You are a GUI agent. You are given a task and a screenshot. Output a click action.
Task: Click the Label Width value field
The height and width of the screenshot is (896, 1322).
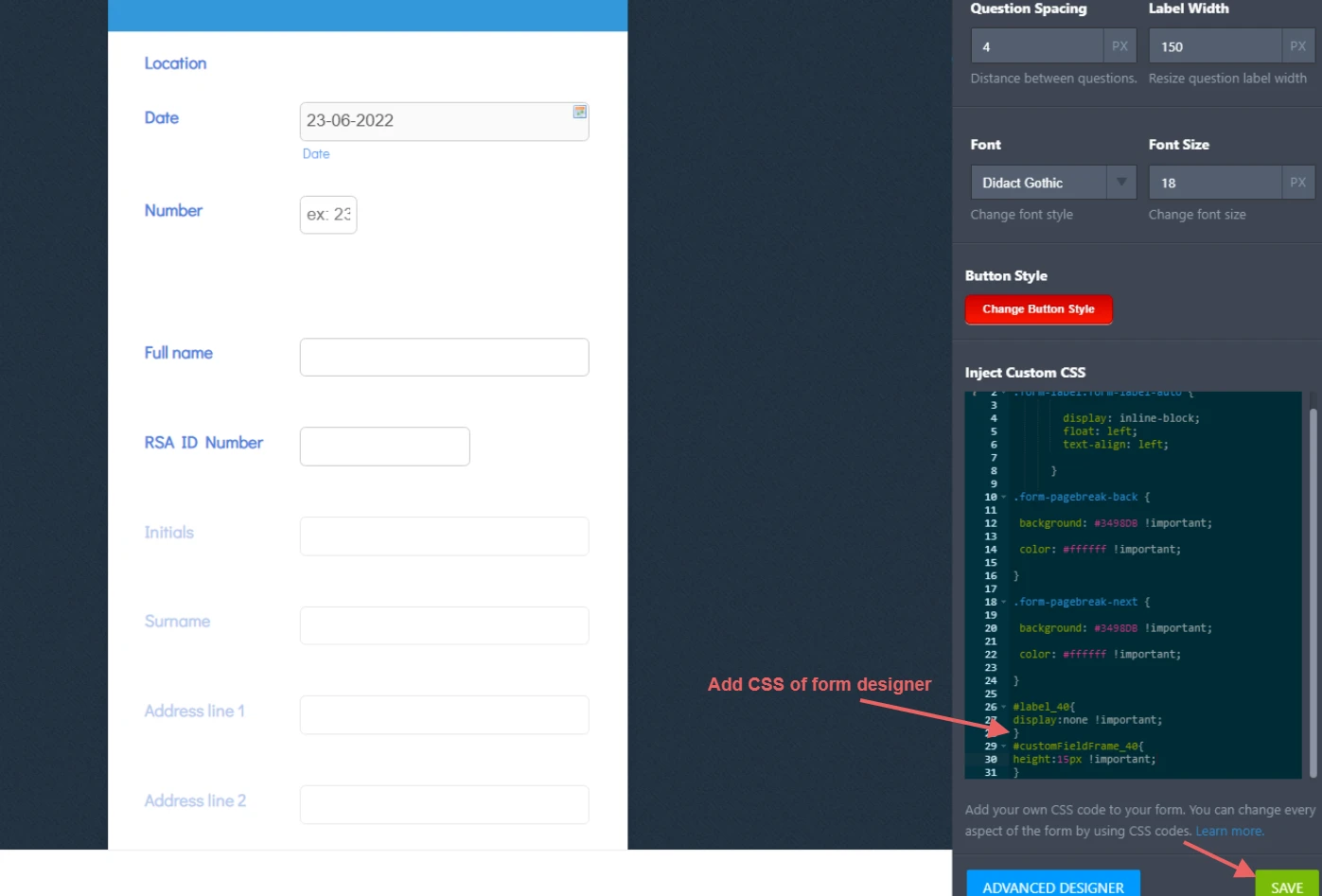pos(1214,46)
